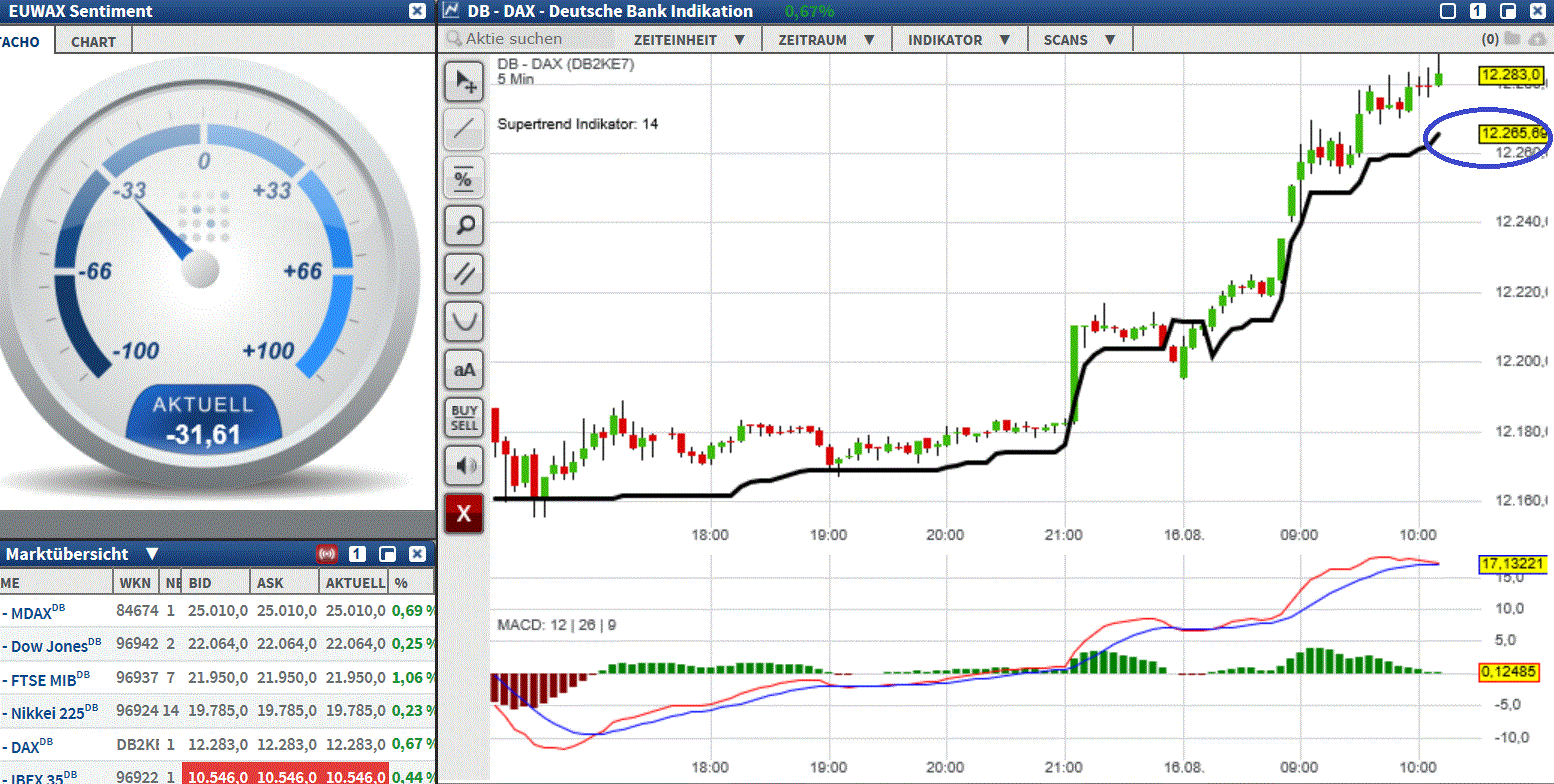Click the BUY SELL button

tap(463, 417)
